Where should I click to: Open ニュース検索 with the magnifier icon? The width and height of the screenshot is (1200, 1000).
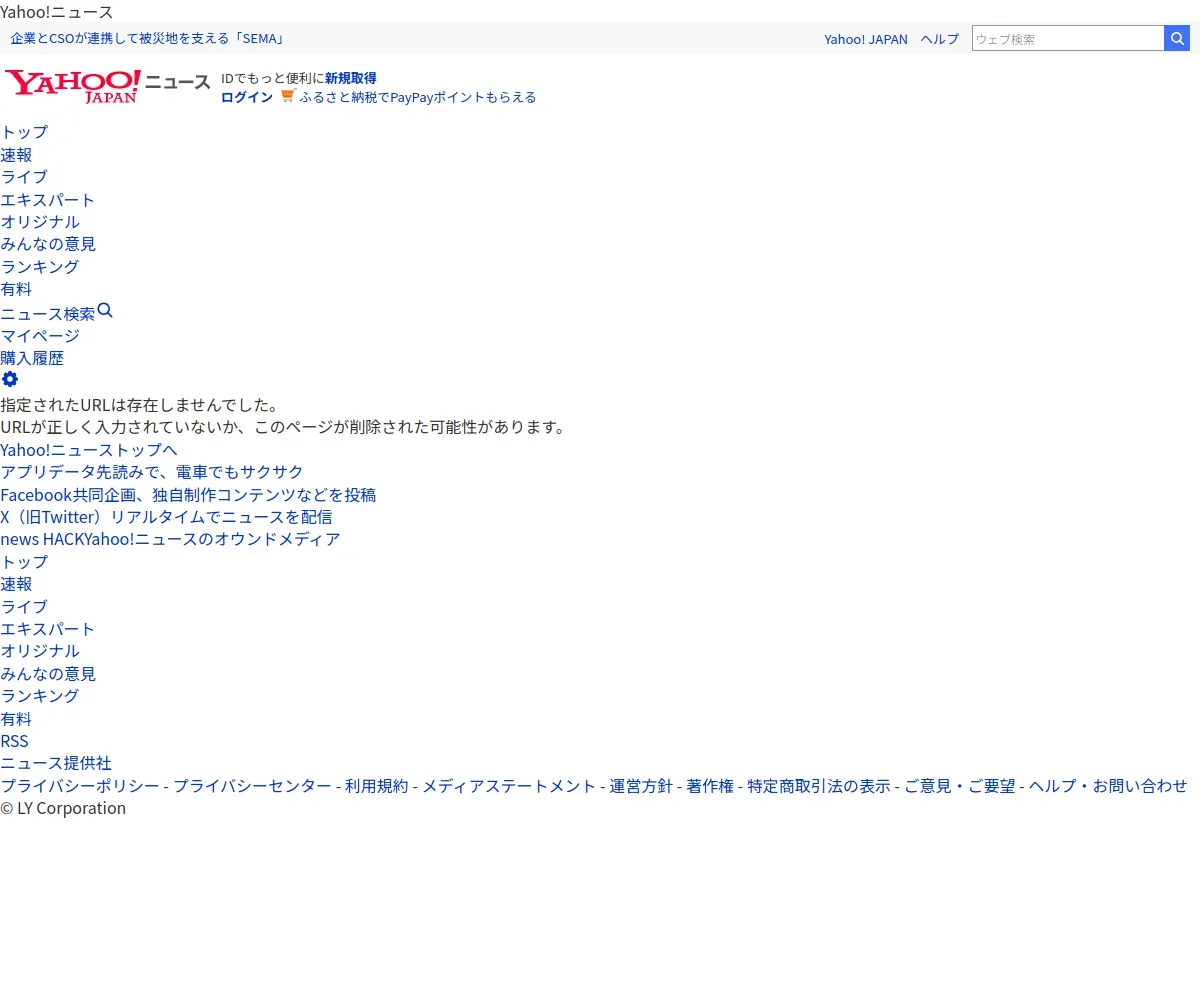[x=57, y=312]
